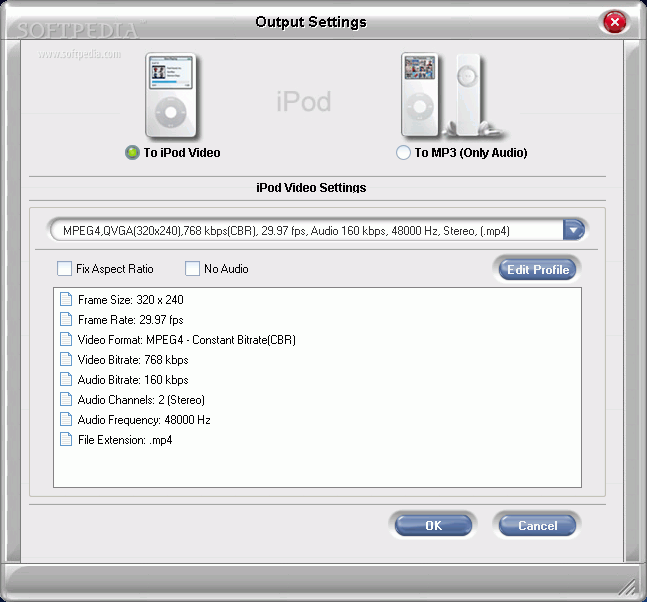Close the Output Settings dialog with red X
Screen dimensions: 647x602
(614, 22)
